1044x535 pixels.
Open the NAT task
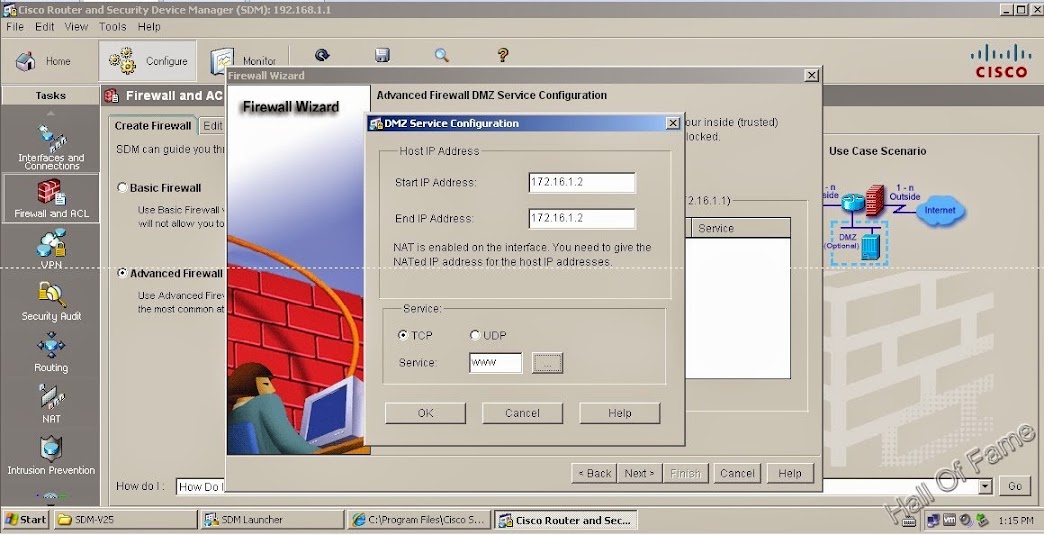tap(51, 404)
